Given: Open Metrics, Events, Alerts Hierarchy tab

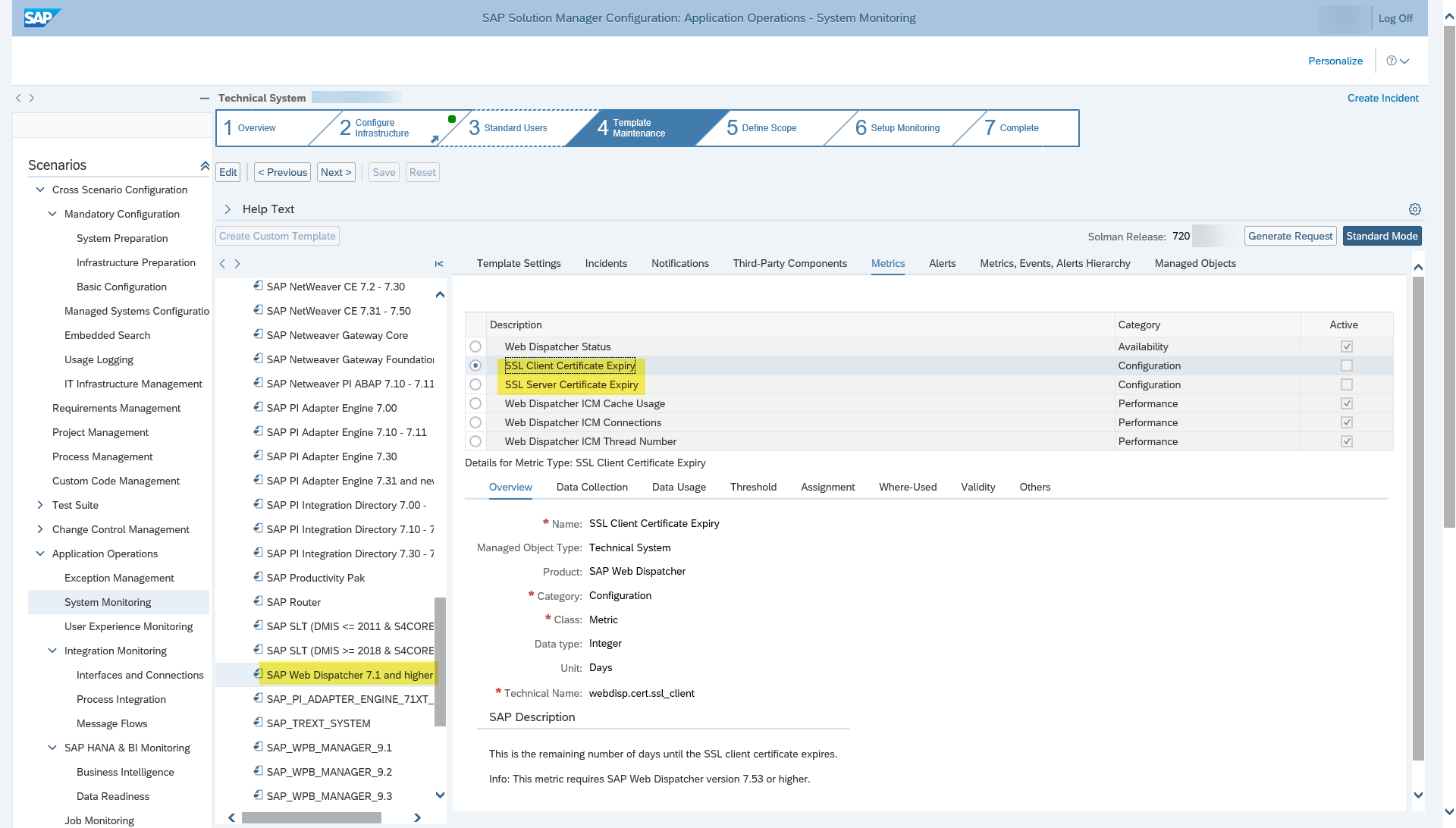Looking at the screenshot, I should 1055,263.
